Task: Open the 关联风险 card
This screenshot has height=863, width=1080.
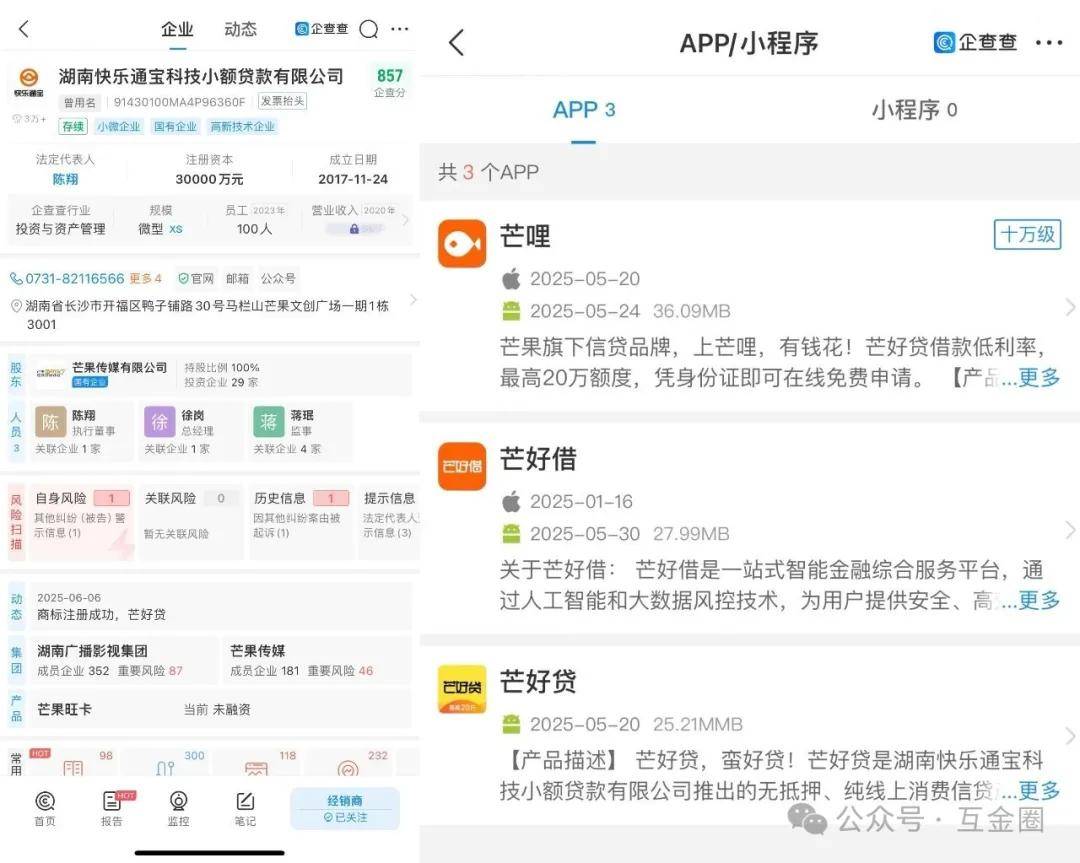Action: [191, 522]
